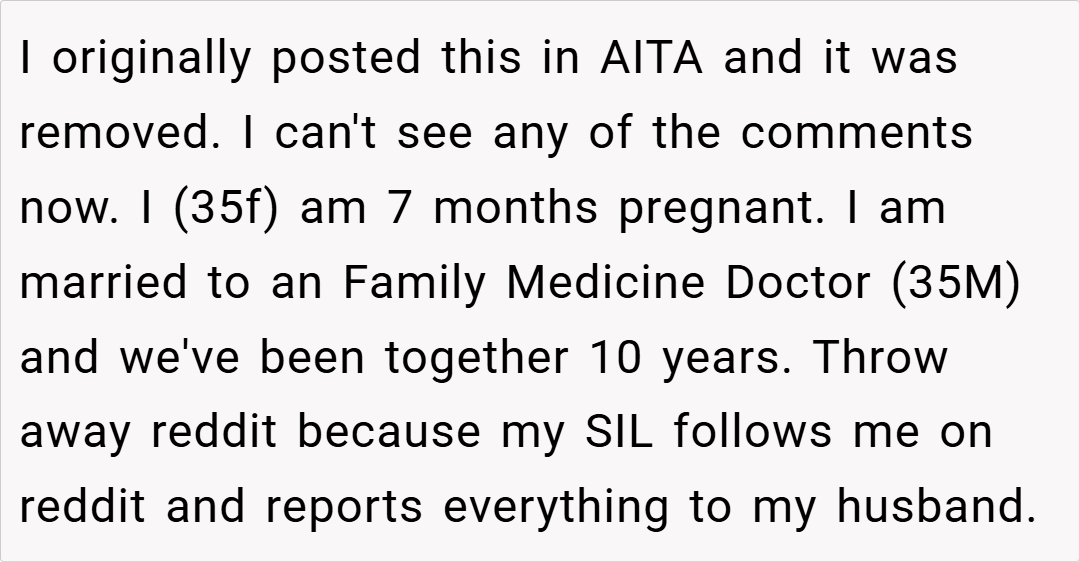The image size is (1079, 562).
Task: Click the word "Throw"
Action: point(880,358)
